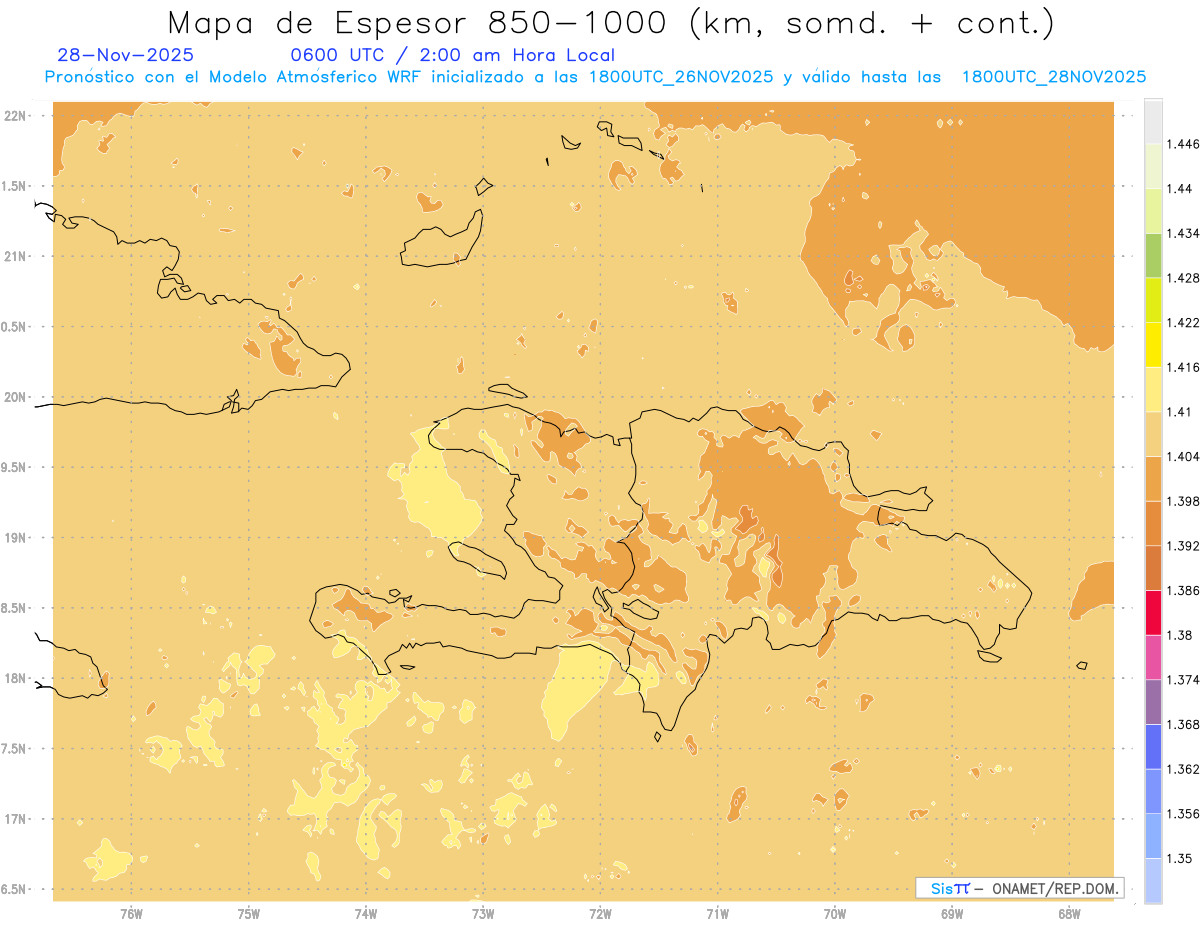Click the colorbar value '1.428'

click(x=1182, y=278)
